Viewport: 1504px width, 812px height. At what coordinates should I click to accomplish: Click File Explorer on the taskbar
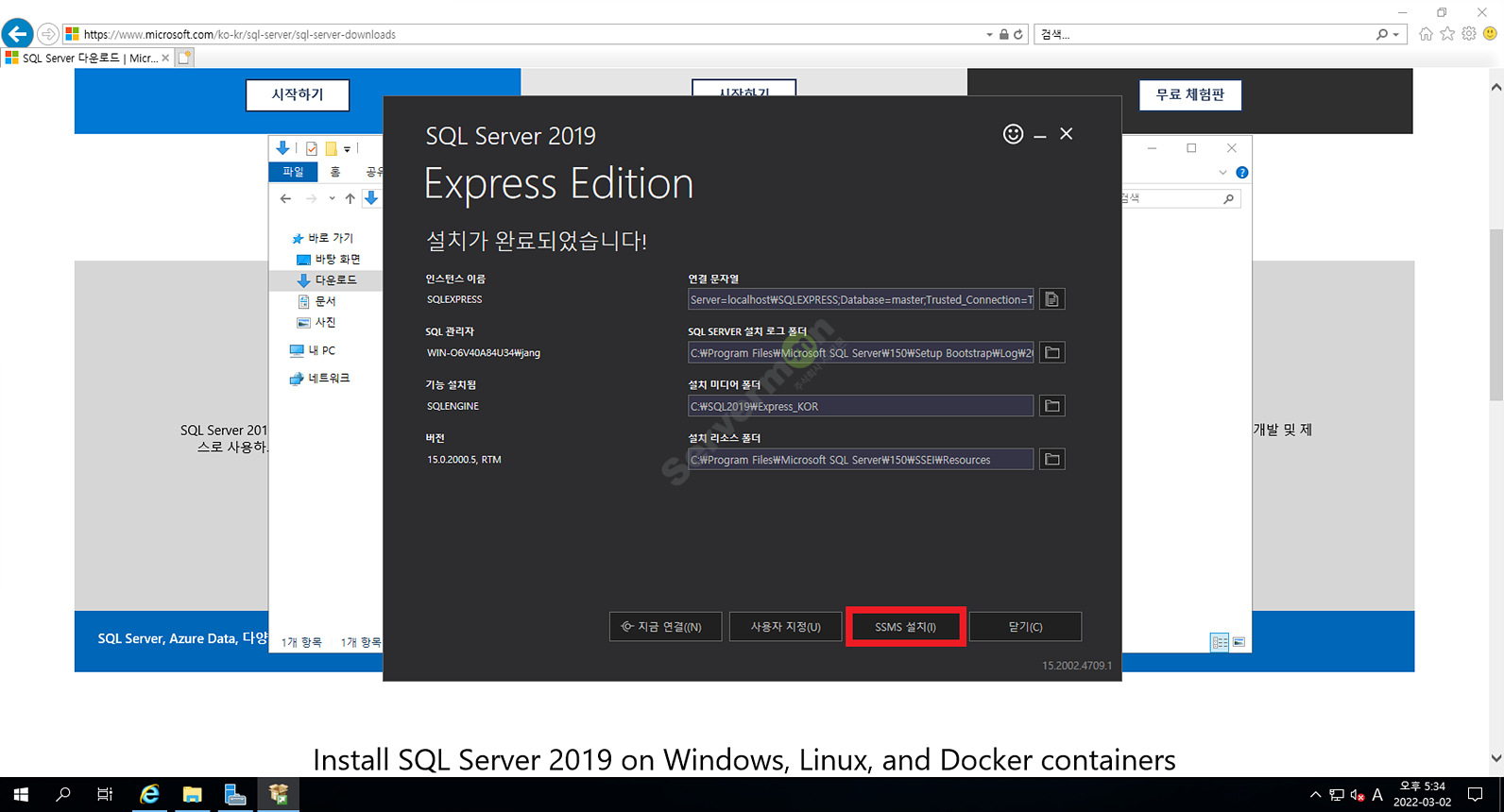click(192, 795)
